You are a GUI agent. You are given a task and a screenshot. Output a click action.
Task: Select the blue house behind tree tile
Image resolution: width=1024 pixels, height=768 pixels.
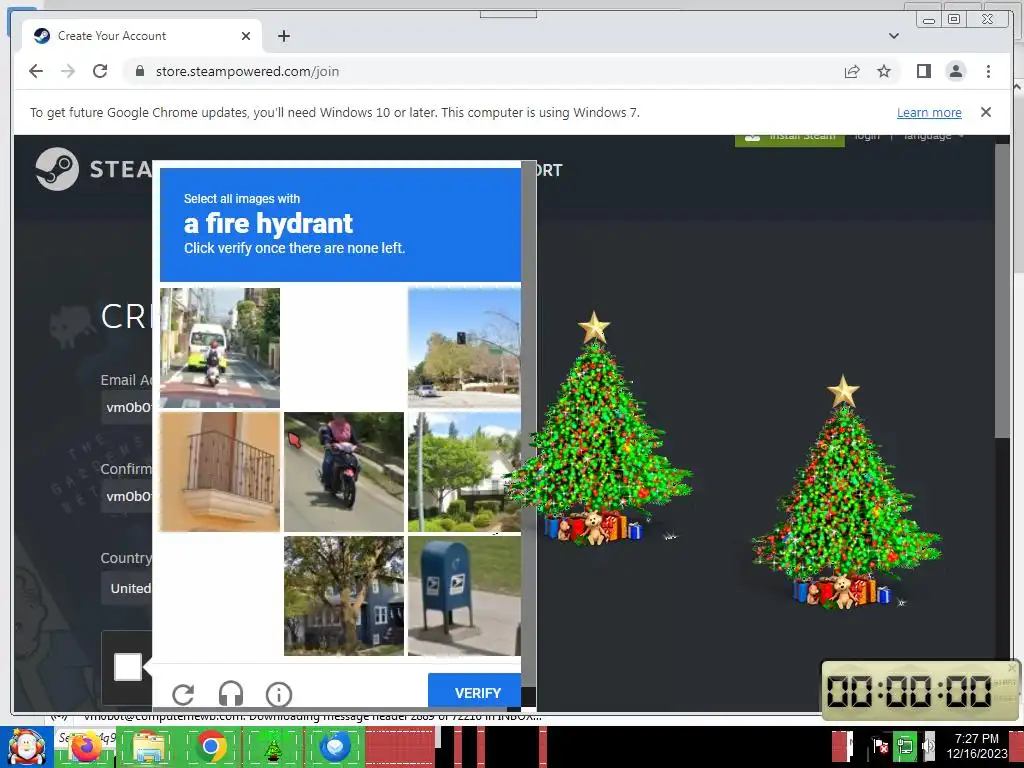344,596
